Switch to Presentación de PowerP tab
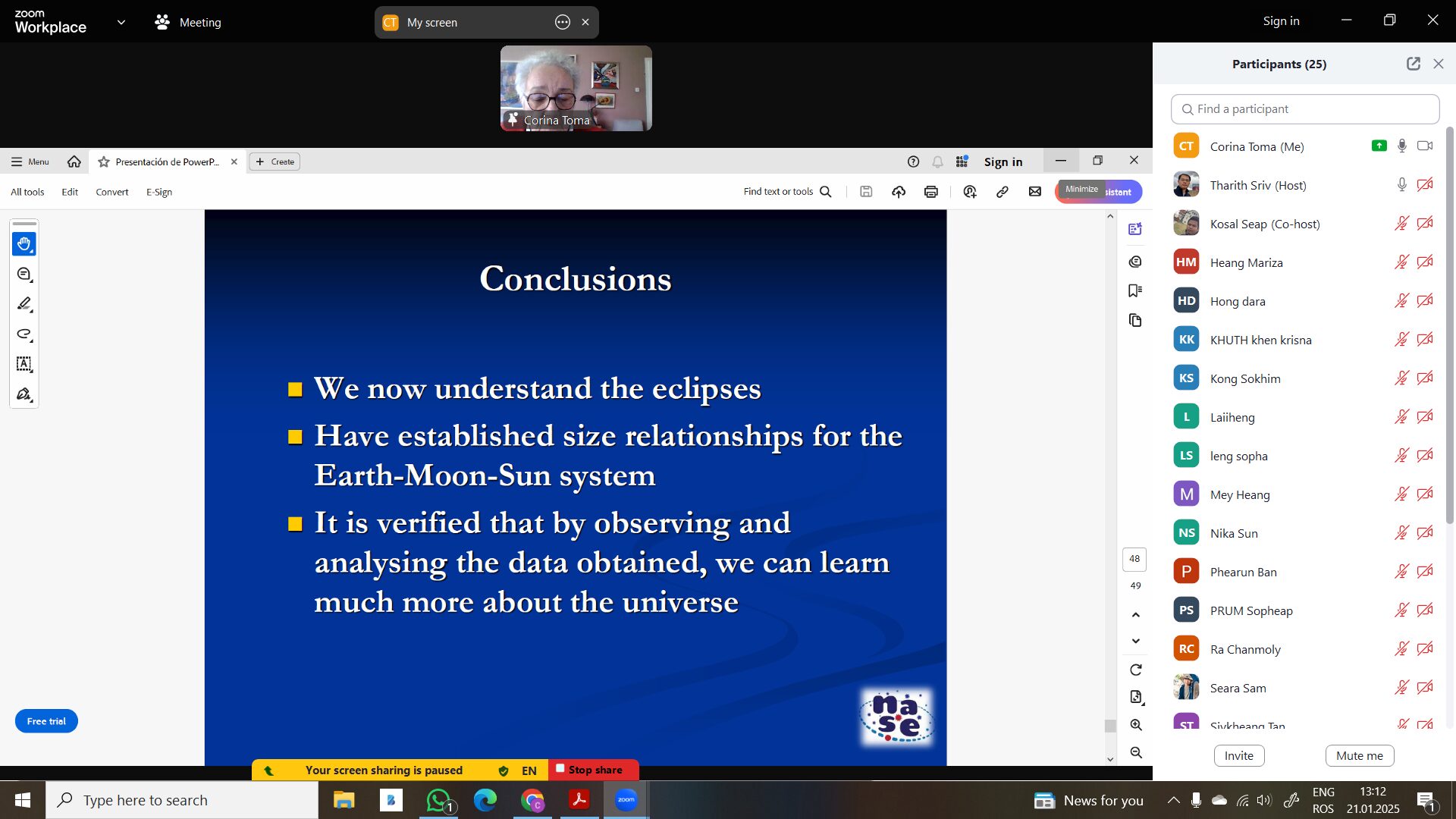The width and height of the screenshot is (1456, 819). pyautogui.click(x=167, y=162)
